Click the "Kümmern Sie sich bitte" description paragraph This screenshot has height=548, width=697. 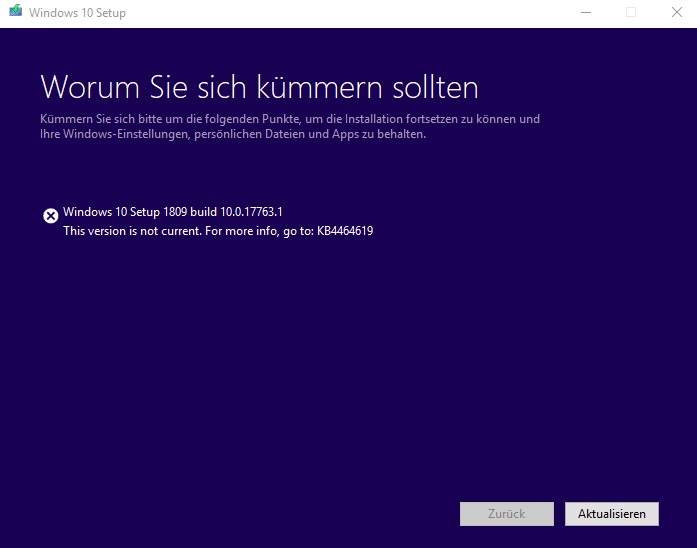tap(290, 126)
